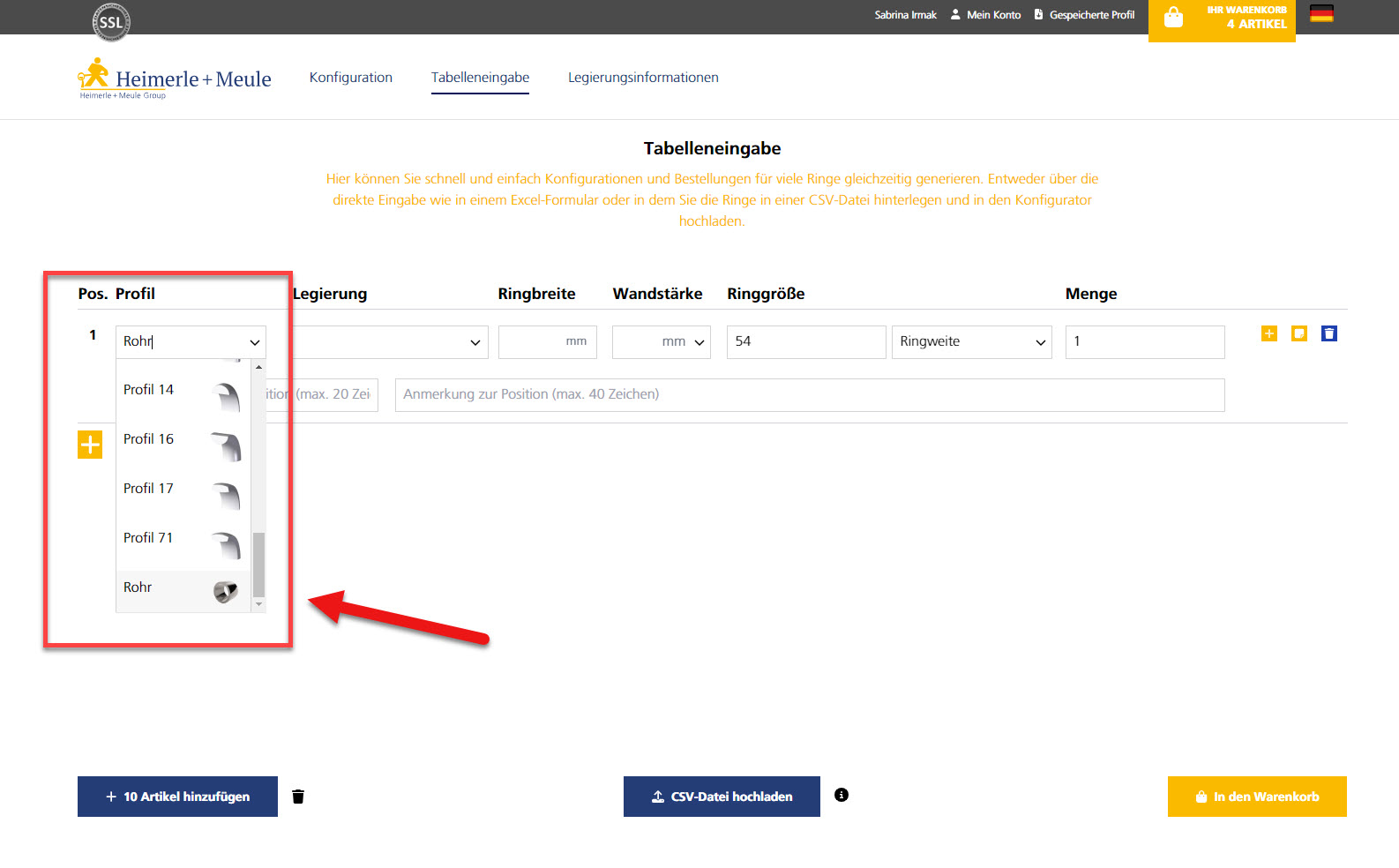Click the SSL security badge icon
Viewport: 1399px width, 868px height.
point(111,22)
